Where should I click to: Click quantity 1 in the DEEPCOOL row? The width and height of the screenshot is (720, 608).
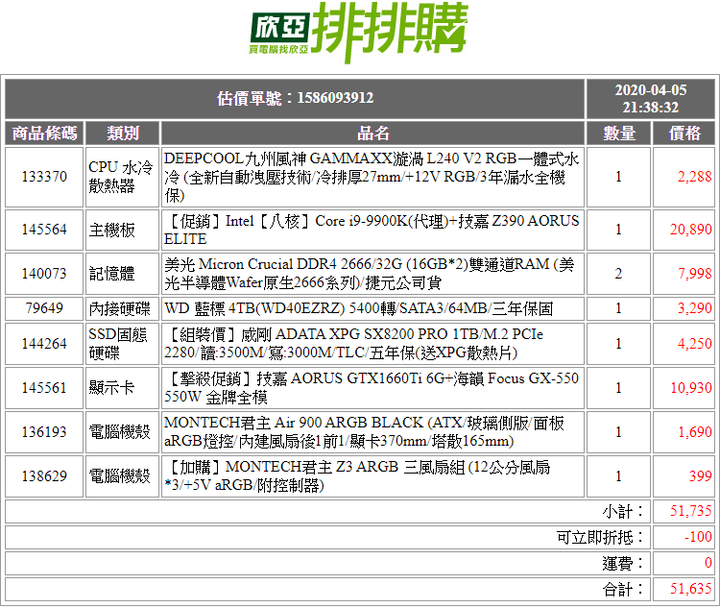(x=619, y=177)
